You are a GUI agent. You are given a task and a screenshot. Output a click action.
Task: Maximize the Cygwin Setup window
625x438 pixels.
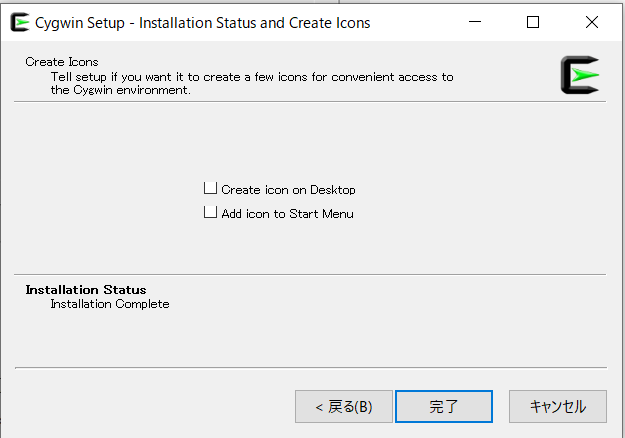point(533,22)
